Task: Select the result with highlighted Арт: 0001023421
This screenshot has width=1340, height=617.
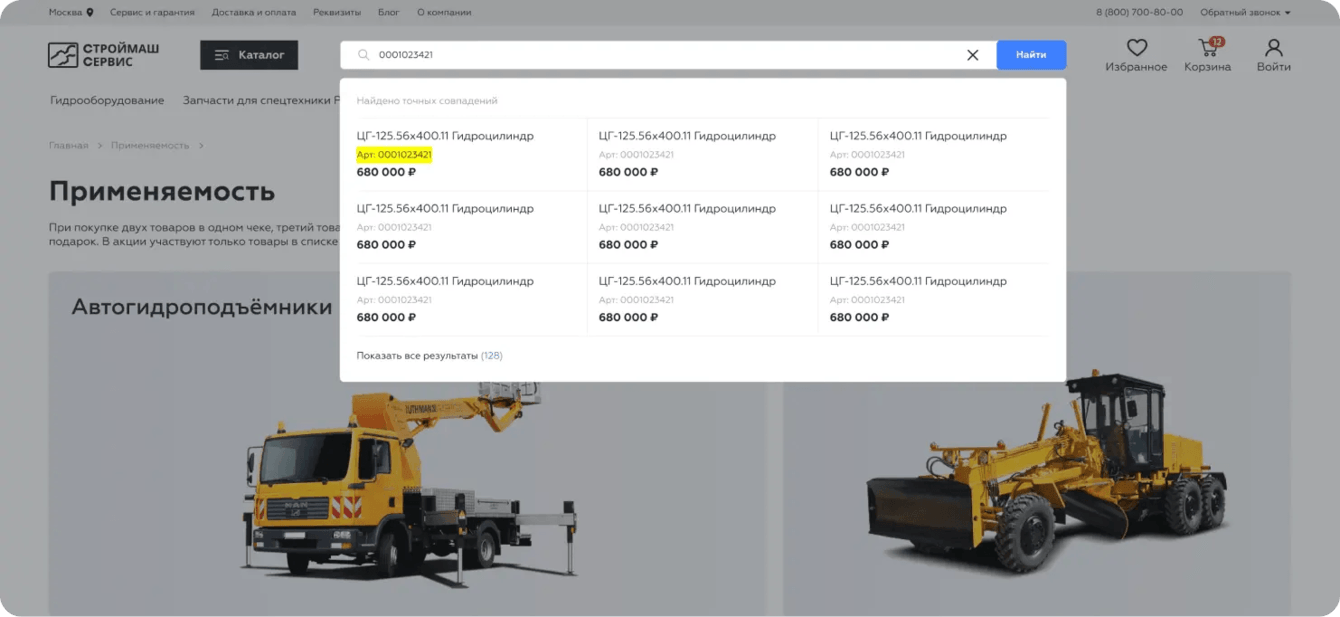Action: (x=463, y=154)
